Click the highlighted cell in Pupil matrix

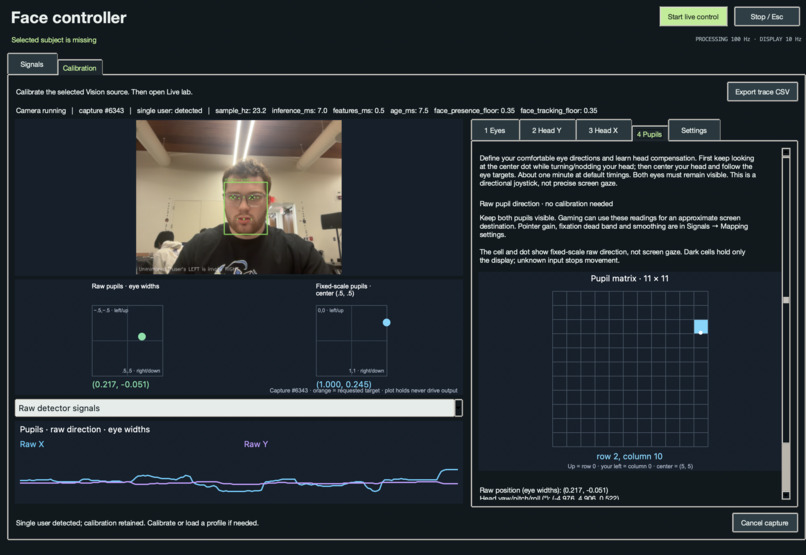pyautogui.click(x=701, y=326)
